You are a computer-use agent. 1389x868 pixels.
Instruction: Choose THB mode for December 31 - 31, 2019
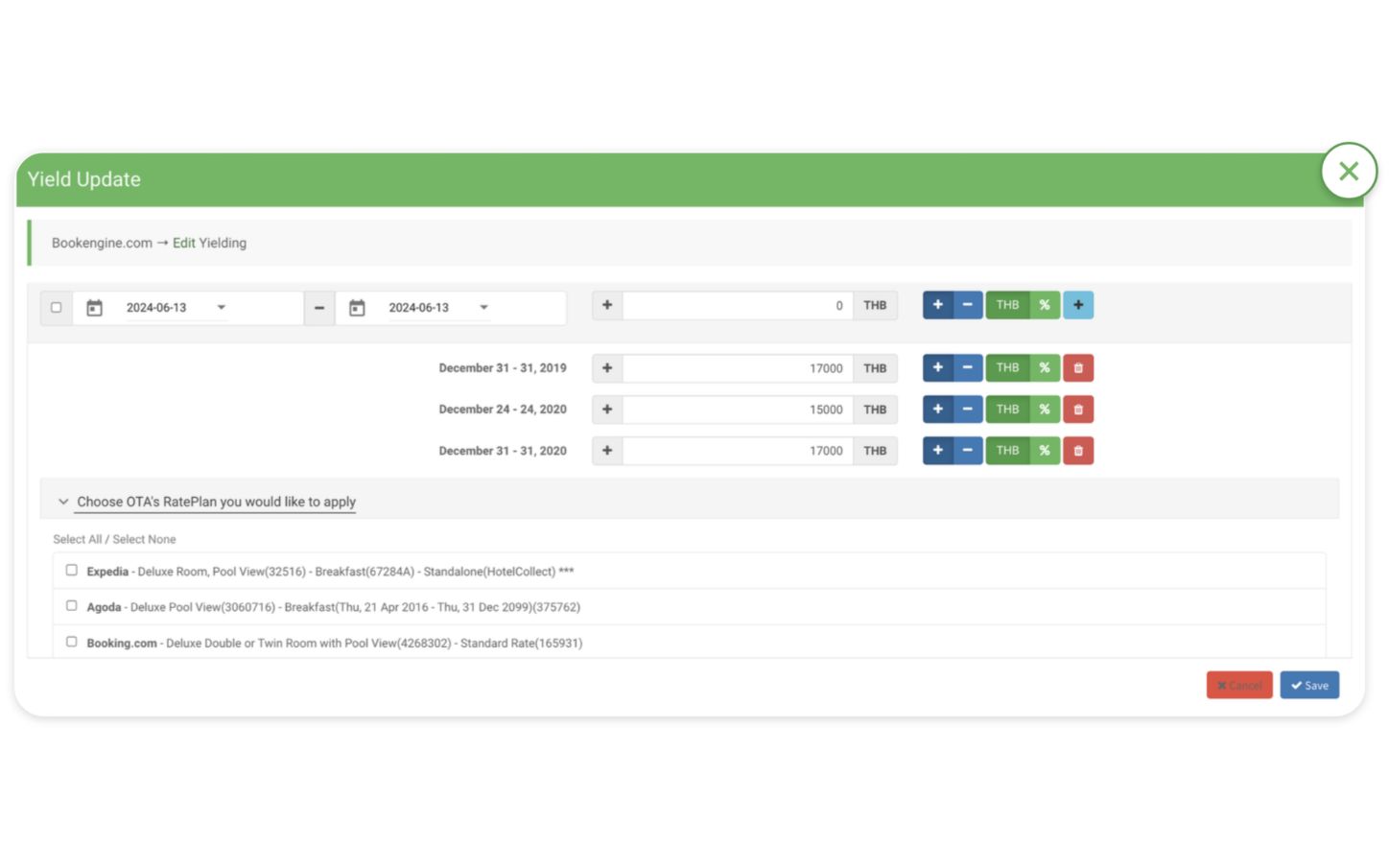tap(1007, 367)
